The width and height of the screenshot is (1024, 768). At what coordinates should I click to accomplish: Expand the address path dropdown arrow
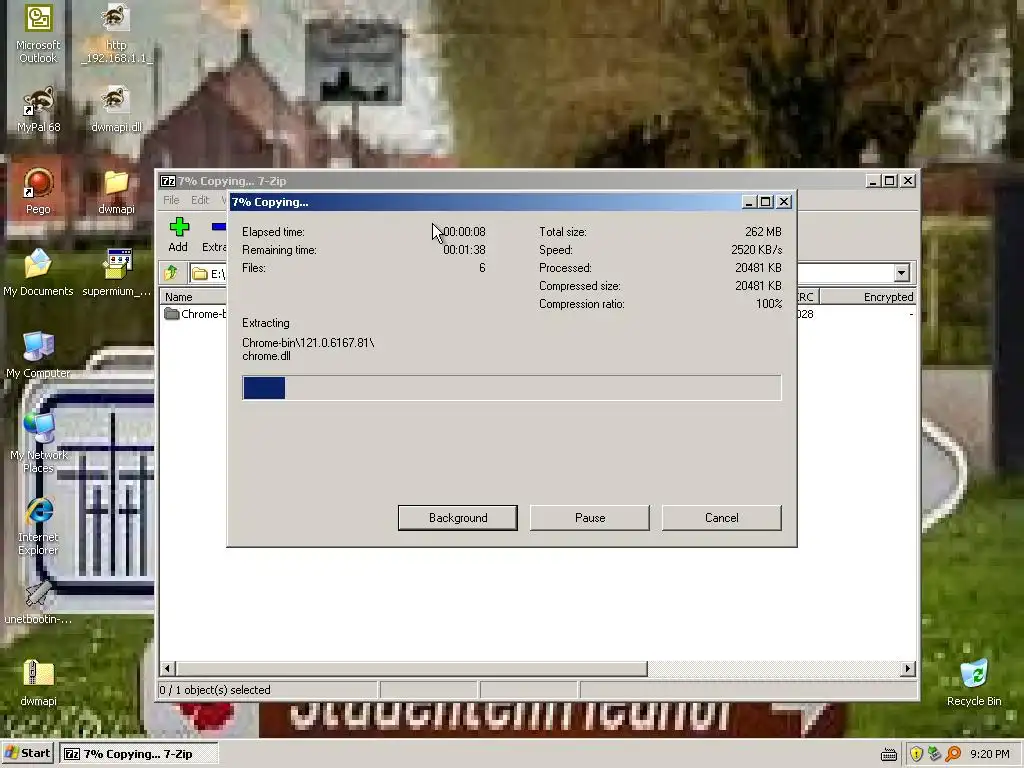(901, 273)
